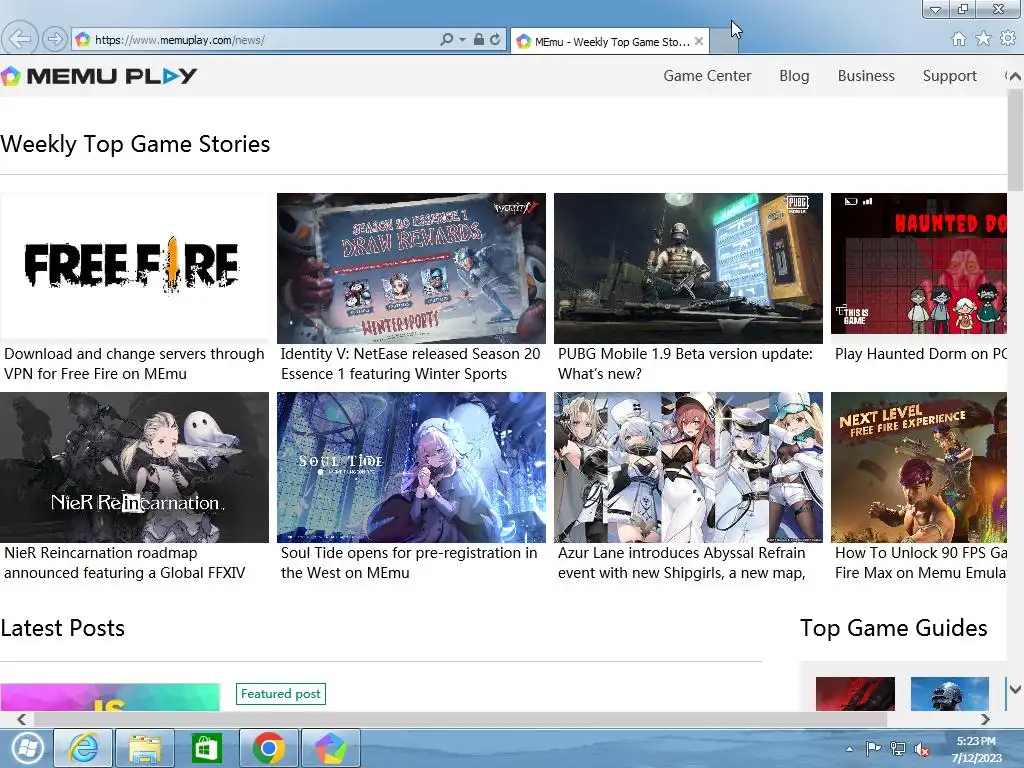Open 'Soul Tide opens for pre-registration' link

point(409,563)
